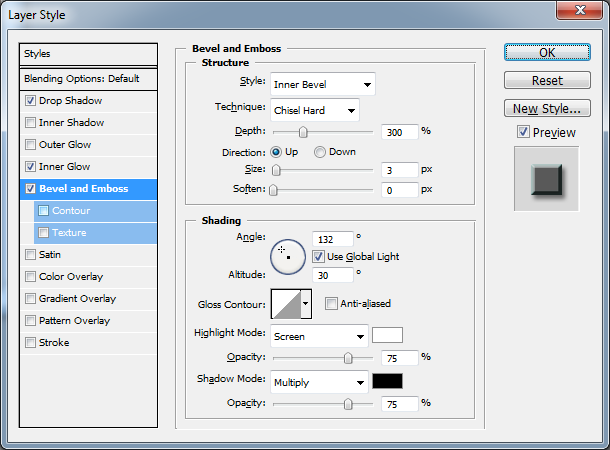Toggle the Drop Shadow checkbox

coord(30,101)
